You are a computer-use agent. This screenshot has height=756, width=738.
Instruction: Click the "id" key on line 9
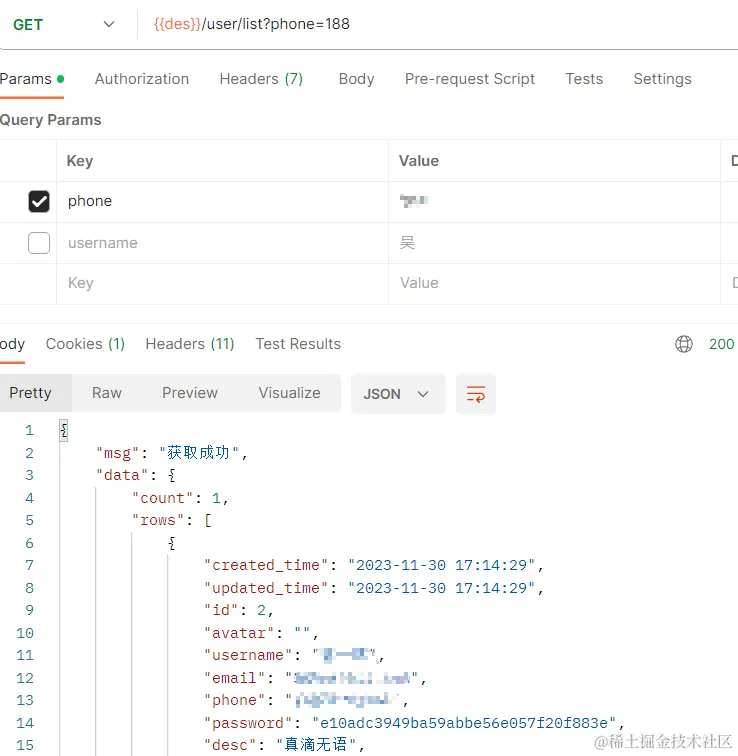click(221, 610)
